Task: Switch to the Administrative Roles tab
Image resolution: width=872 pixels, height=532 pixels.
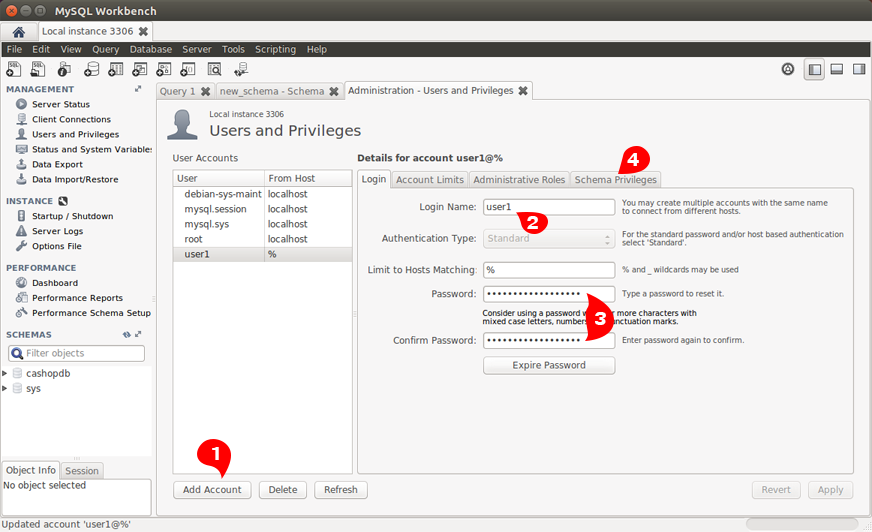Action: point(519,180)
